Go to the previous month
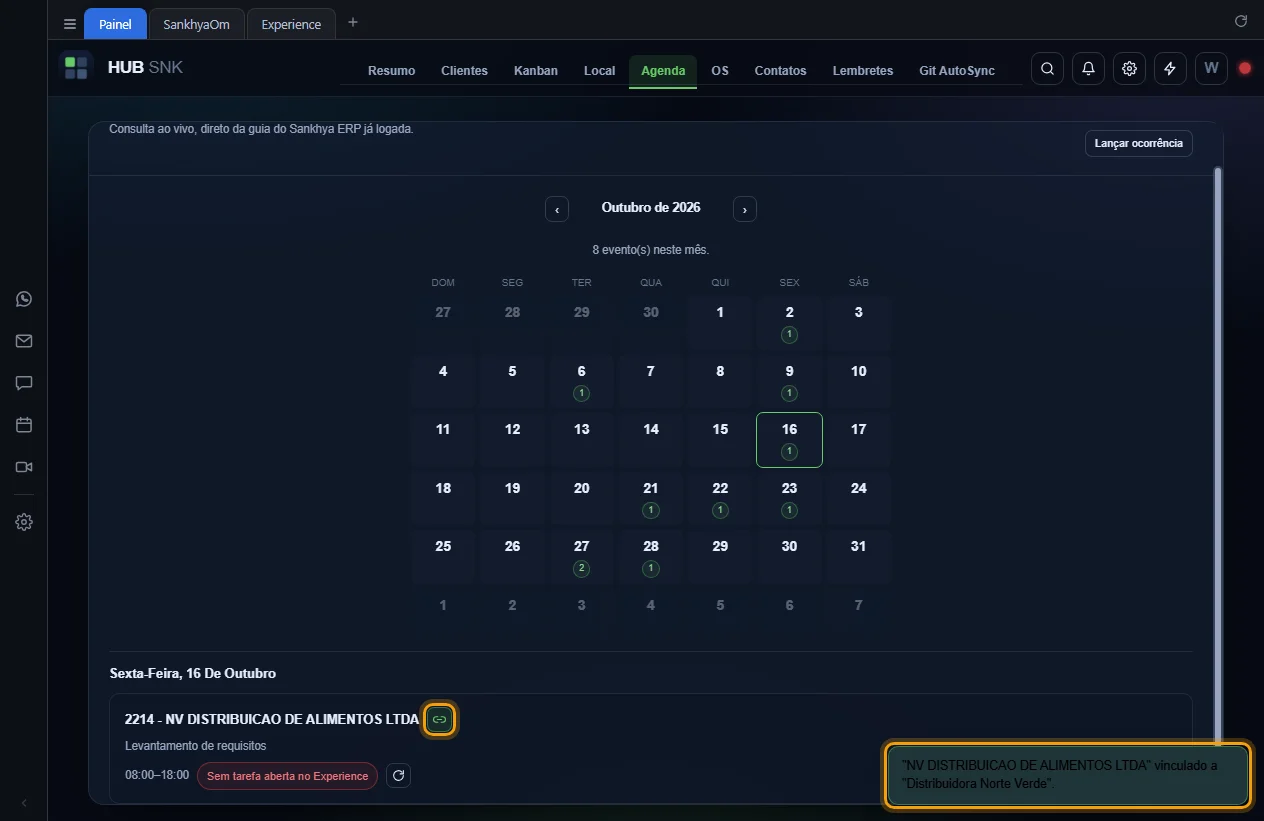This screenshot has width=1264, height=821. point(557,209)
